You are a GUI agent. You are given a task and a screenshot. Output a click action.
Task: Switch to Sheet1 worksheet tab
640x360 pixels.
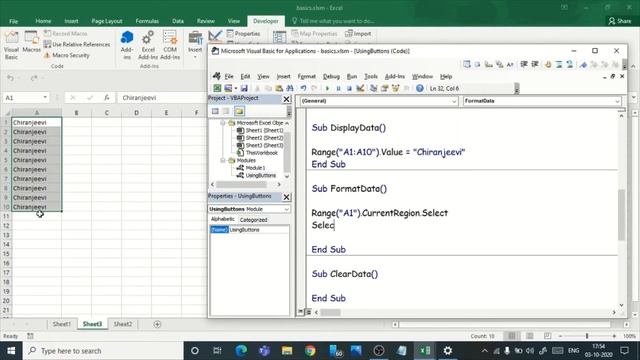coord(62,324)
